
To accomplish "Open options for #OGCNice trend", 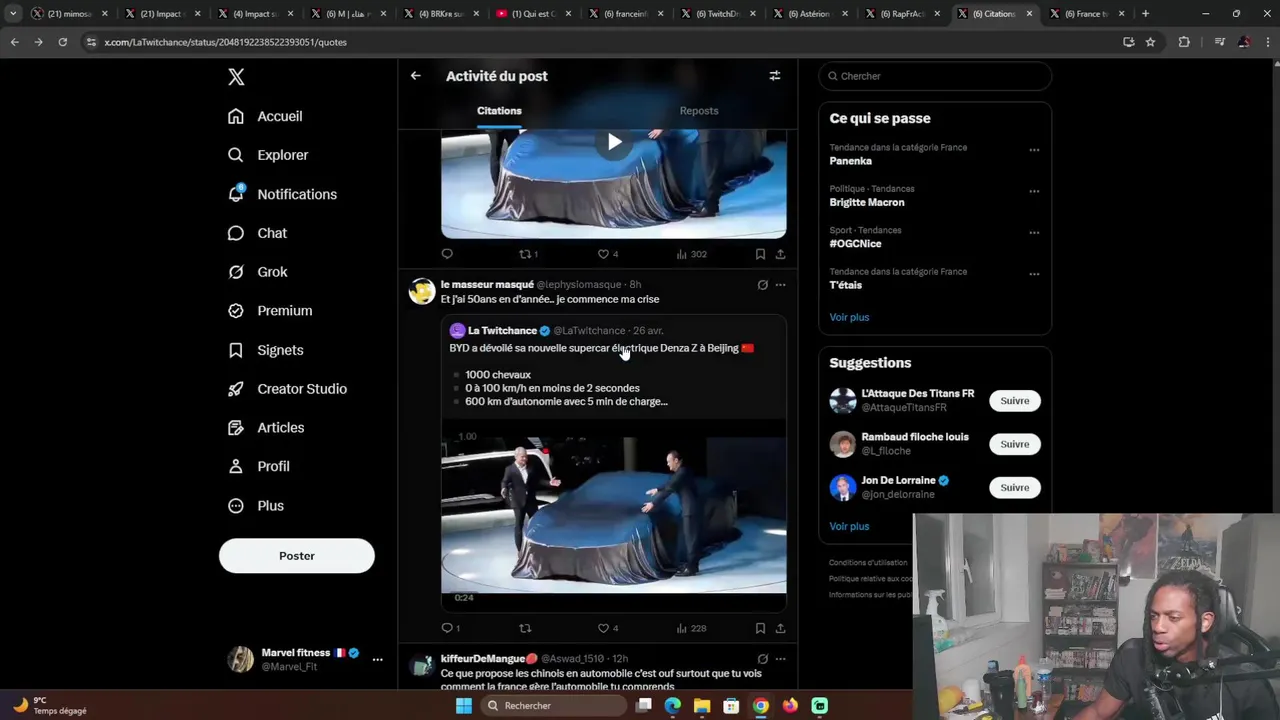I will coord(1034,233).
